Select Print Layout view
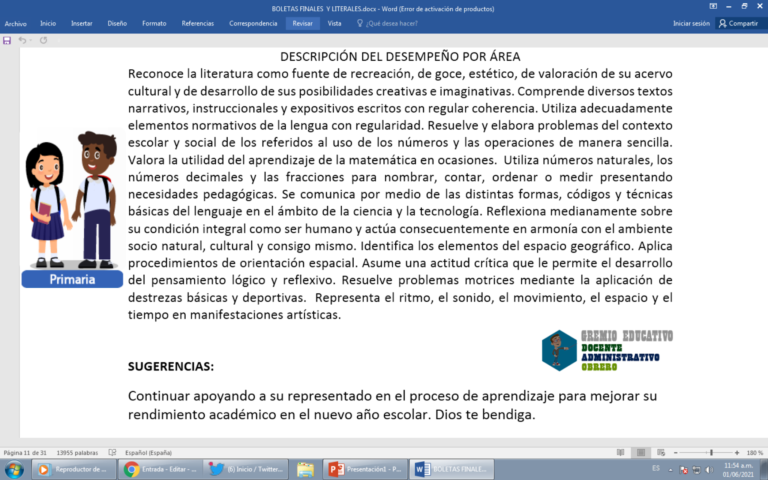Viewport: 768px width, 480px height. (641, 453)
